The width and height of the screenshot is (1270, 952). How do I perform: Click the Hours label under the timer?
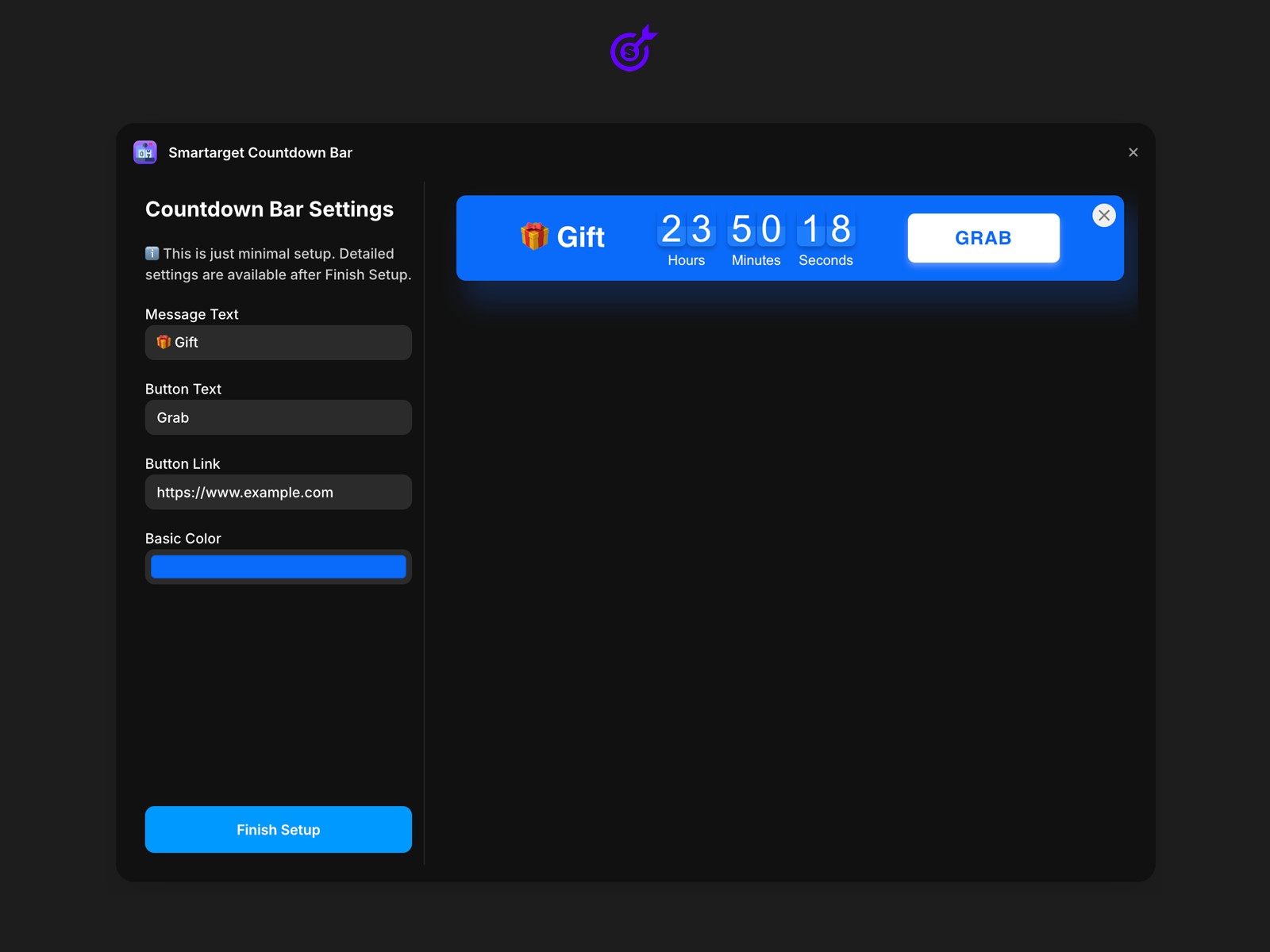[686, 260]
